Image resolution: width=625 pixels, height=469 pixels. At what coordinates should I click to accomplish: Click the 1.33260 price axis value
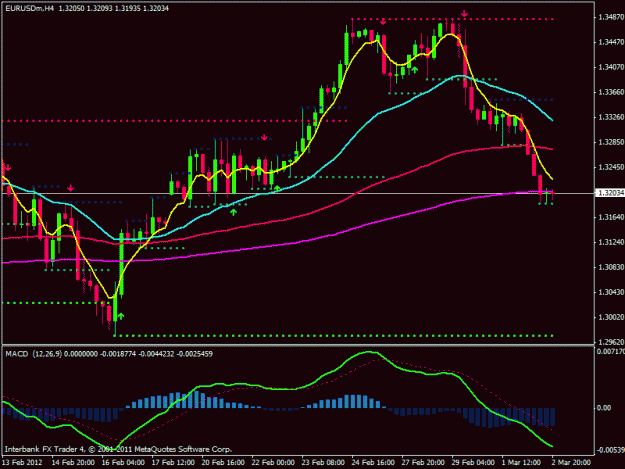click(x=611, y=118)
